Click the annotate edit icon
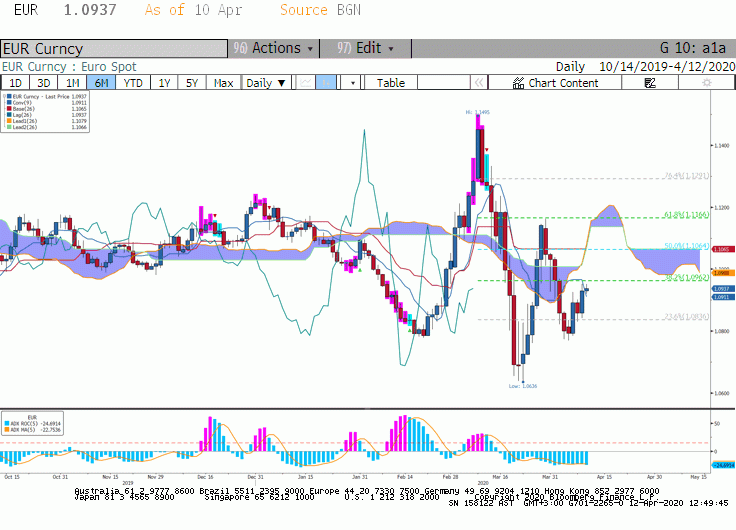This screenshot has width=736, height=530. pos(650,83)
